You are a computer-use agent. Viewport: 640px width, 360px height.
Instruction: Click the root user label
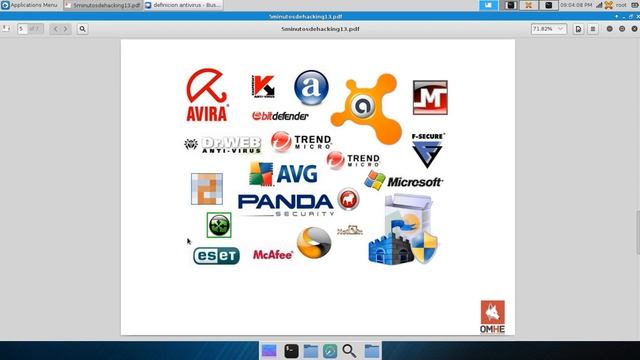coord(621,5)
